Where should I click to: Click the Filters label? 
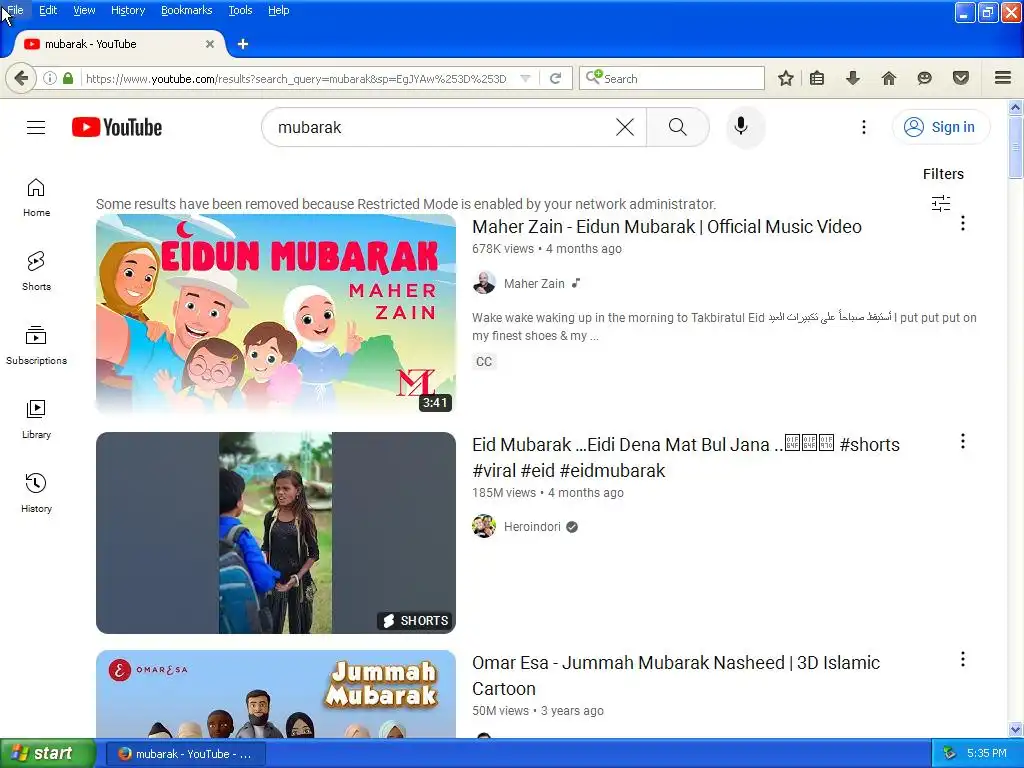coord(943,174)
